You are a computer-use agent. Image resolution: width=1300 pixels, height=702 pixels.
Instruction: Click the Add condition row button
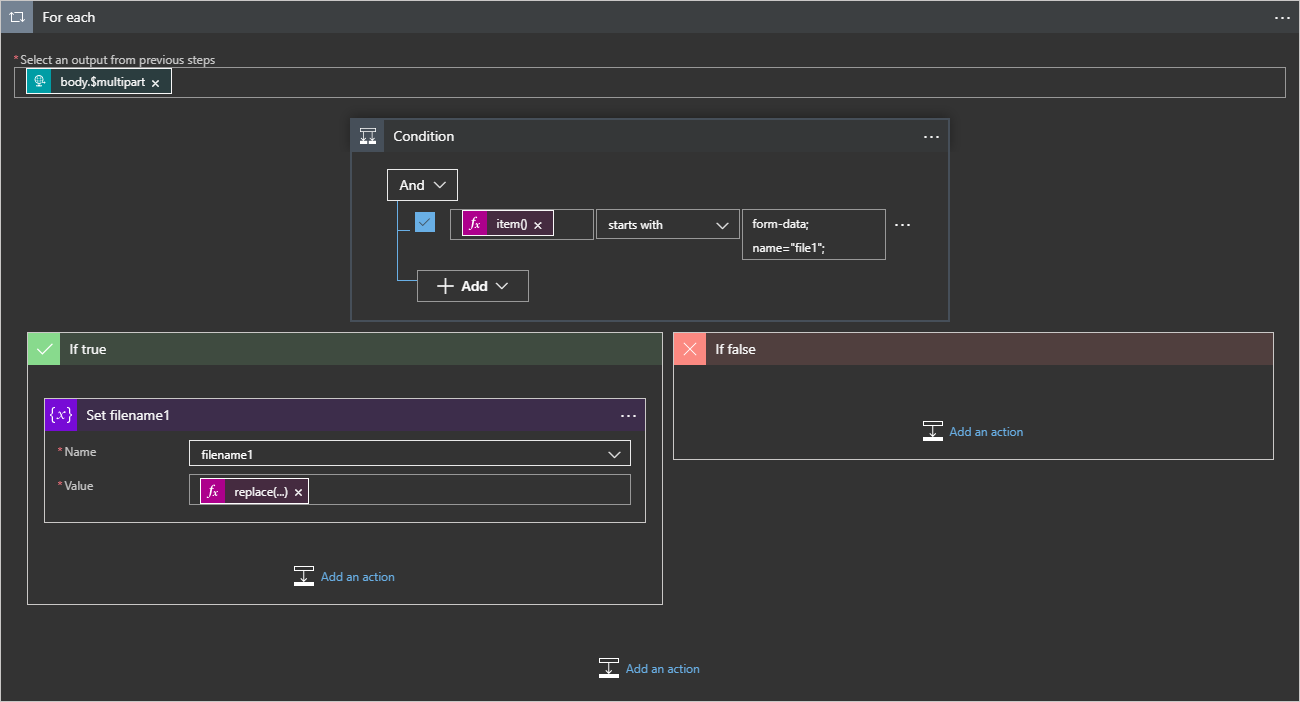[x=473, y=286]
